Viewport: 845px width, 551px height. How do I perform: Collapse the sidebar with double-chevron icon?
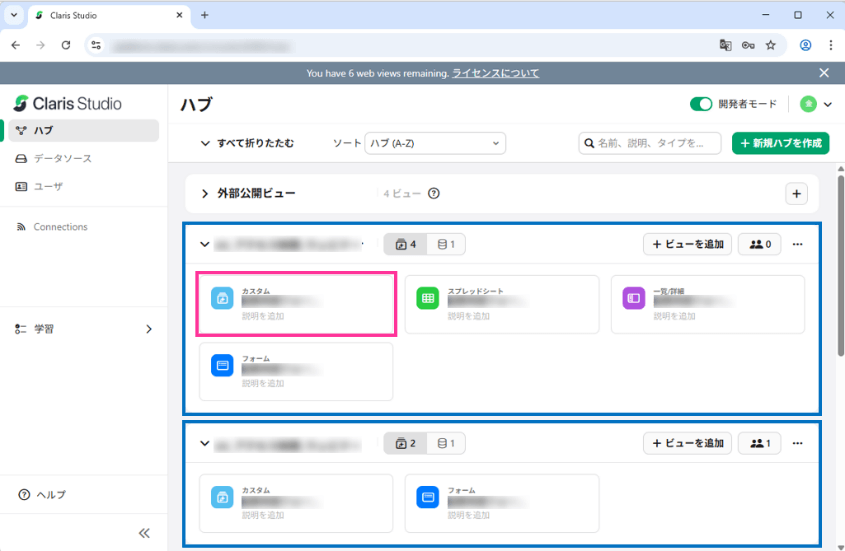(144, 533)
